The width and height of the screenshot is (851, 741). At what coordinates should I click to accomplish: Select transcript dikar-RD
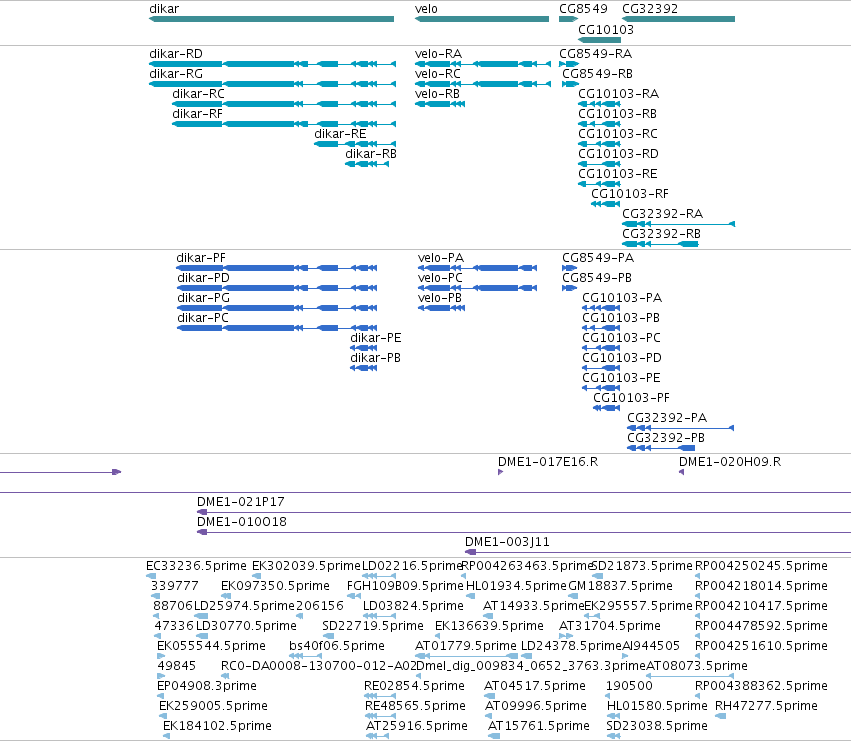(272, 64)
